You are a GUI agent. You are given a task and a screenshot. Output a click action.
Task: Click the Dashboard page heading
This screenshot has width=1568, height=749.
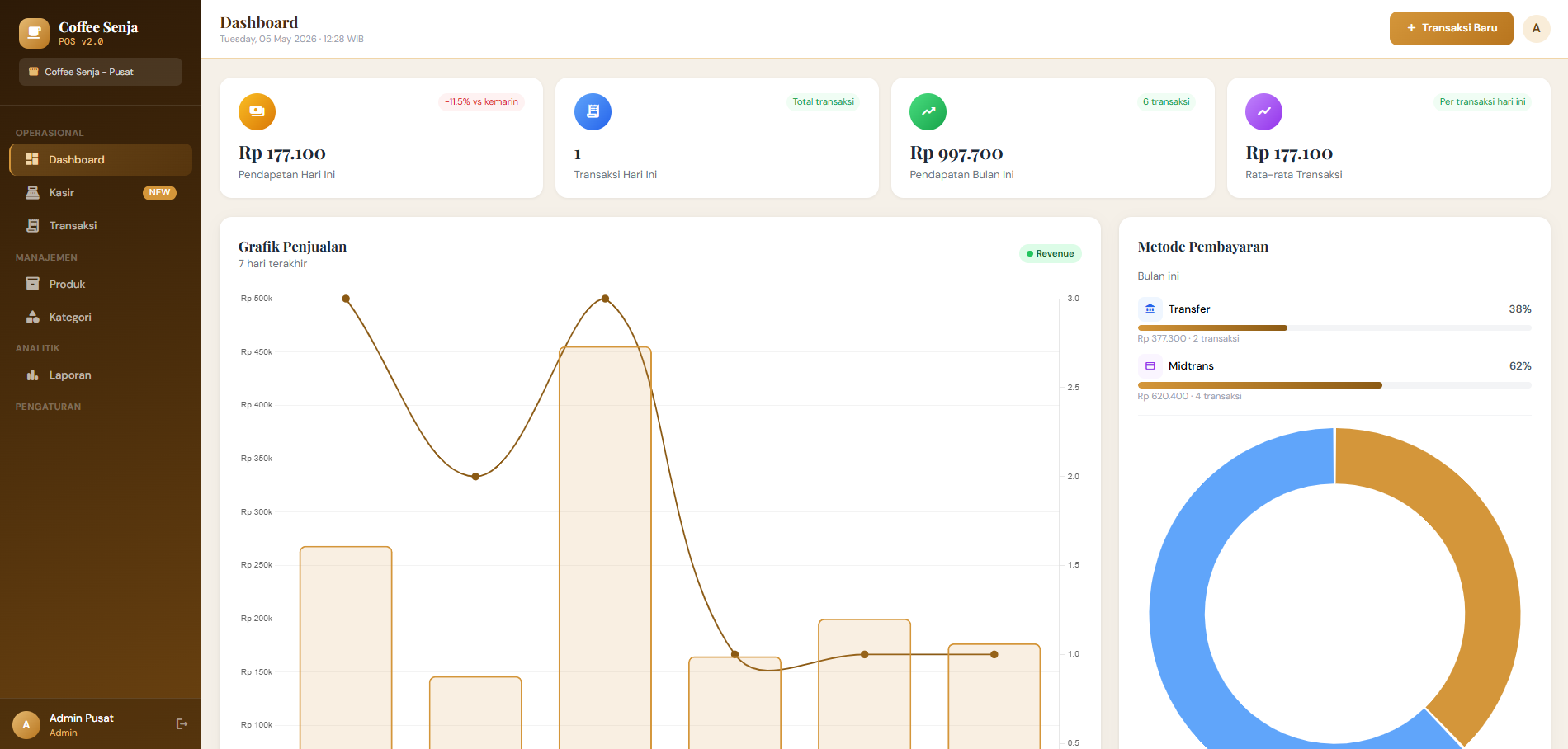(x=259, y=22)
